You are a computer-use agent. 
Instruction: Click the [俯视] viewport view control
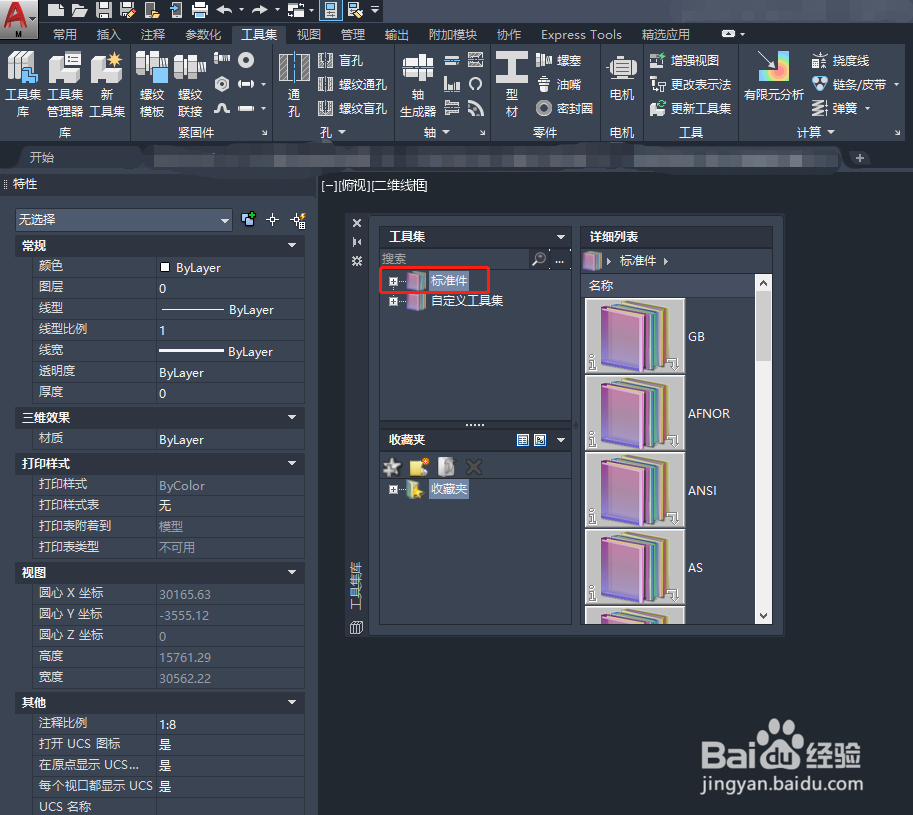point(354,186)
